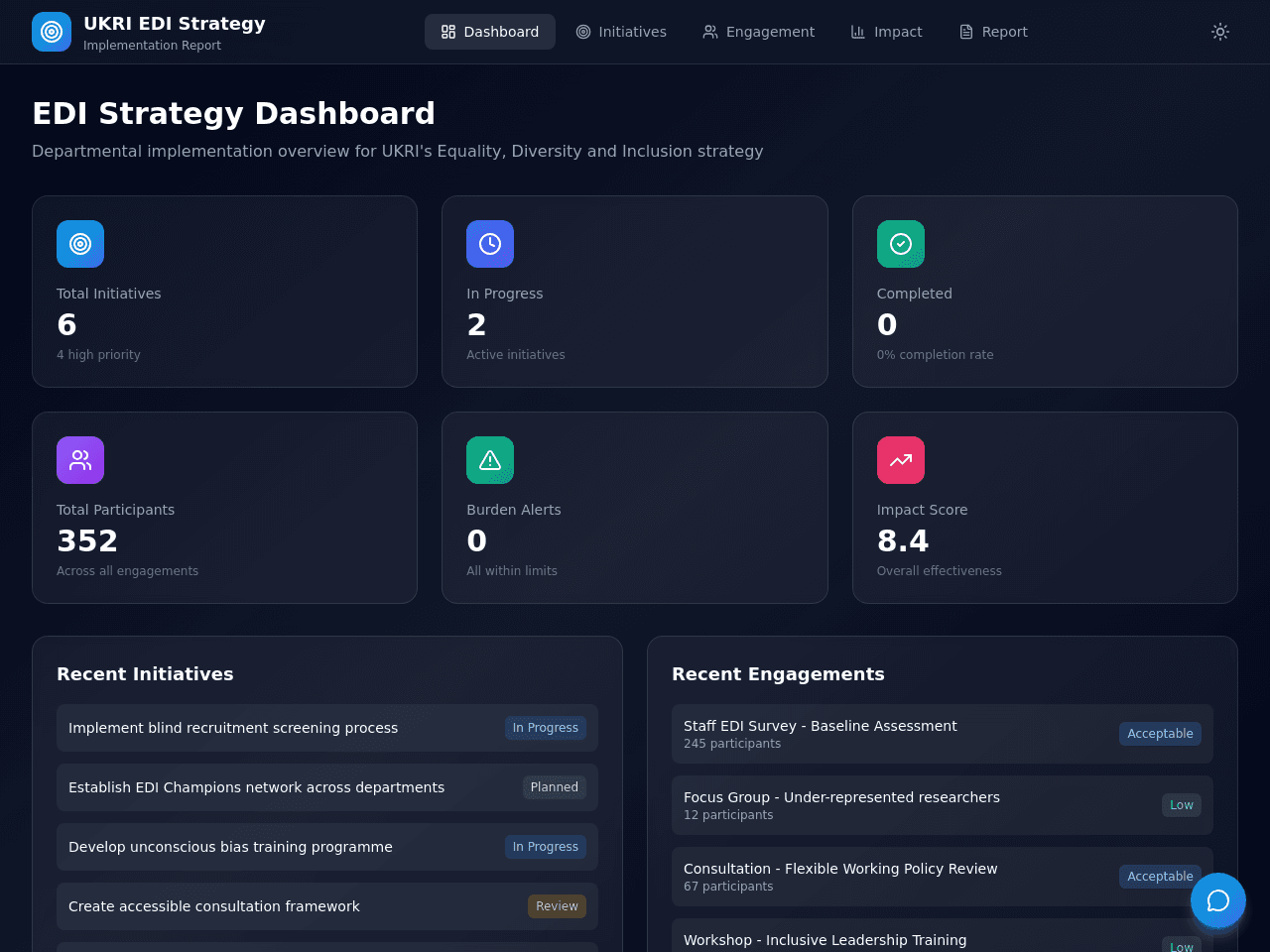This screenshot has width=1270, height=952.
Task: Switch to the Initiatives tab
Action: [621, 32]
